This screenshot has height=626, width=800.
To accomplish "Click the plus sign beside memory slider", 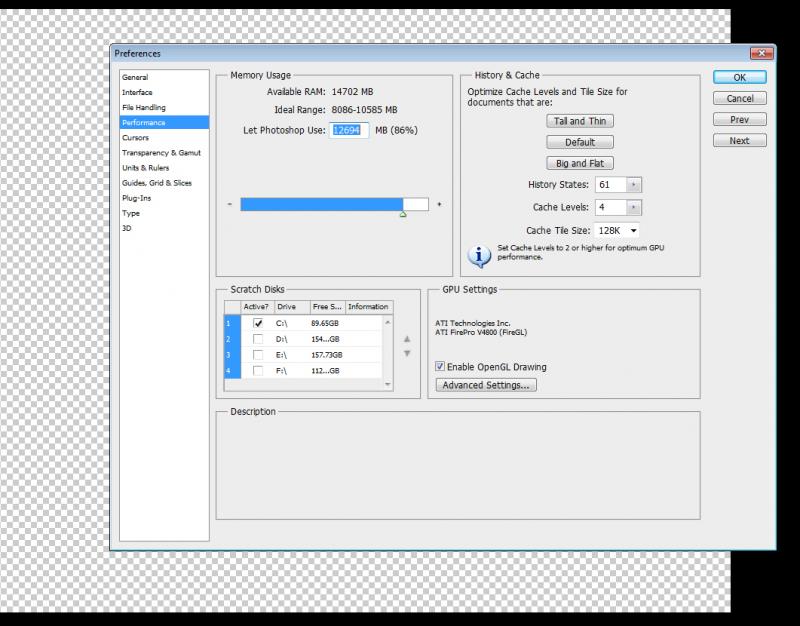I will (439, 204).
